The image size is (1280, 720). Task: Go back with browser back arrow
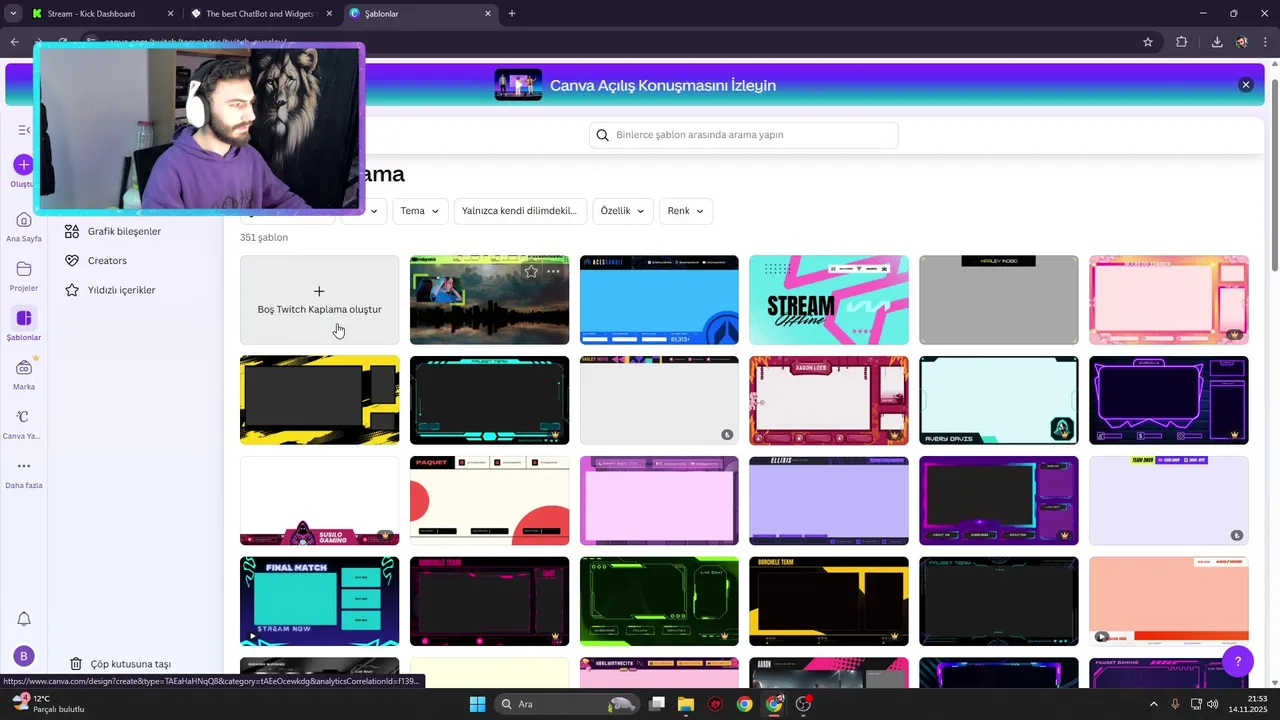click(14, 42)
